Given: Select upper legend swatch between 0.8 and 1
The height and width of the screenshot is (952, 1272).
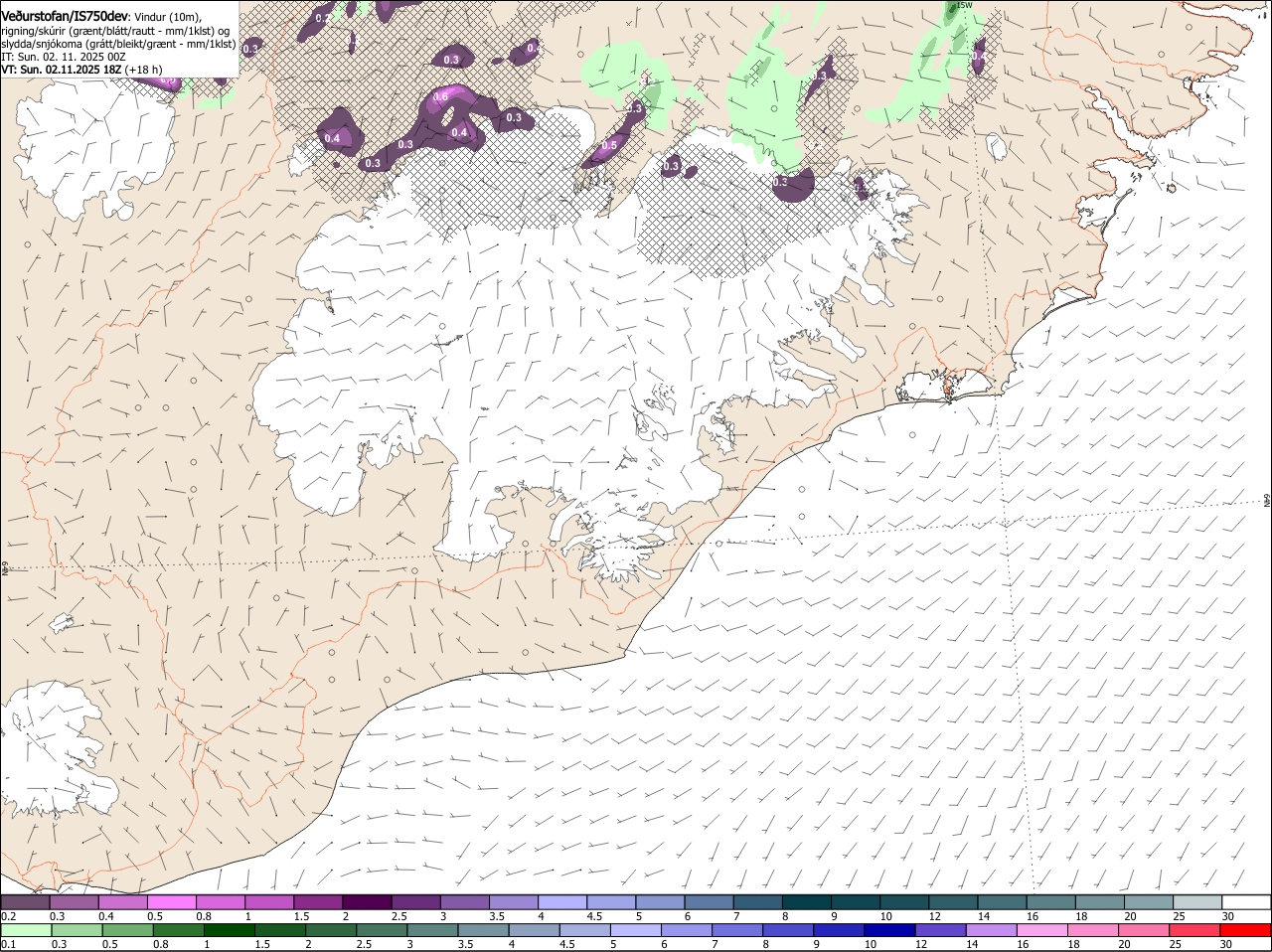Looking at the screenshot, I should point(221,901).
